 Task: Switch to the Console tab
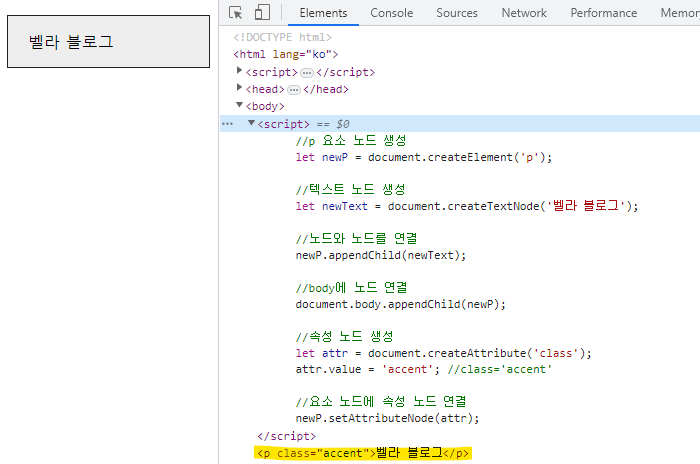click(x=392, y=13)
